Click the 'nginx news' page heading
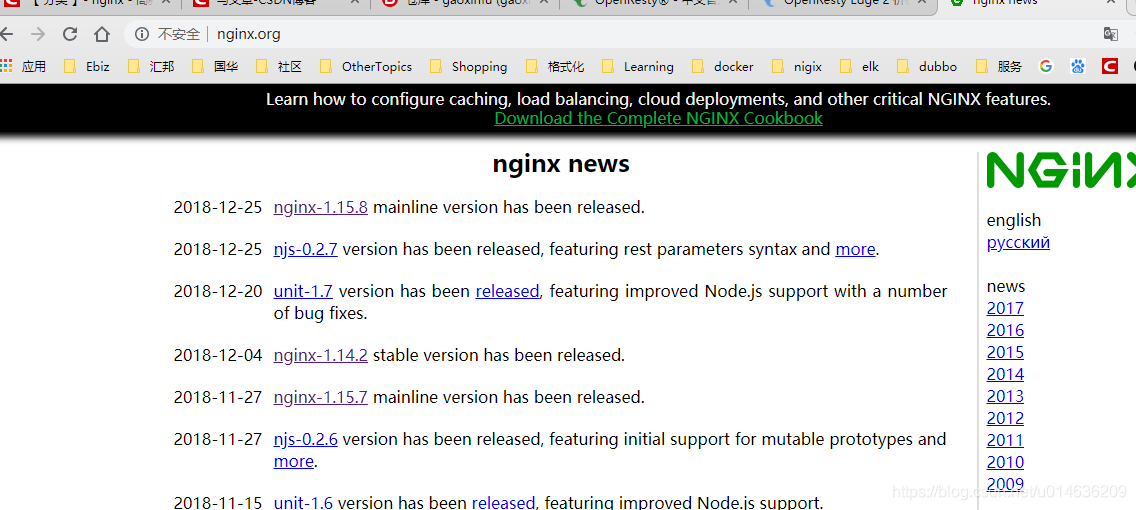Screen dimensions: 1136x510 pos(561,164)
